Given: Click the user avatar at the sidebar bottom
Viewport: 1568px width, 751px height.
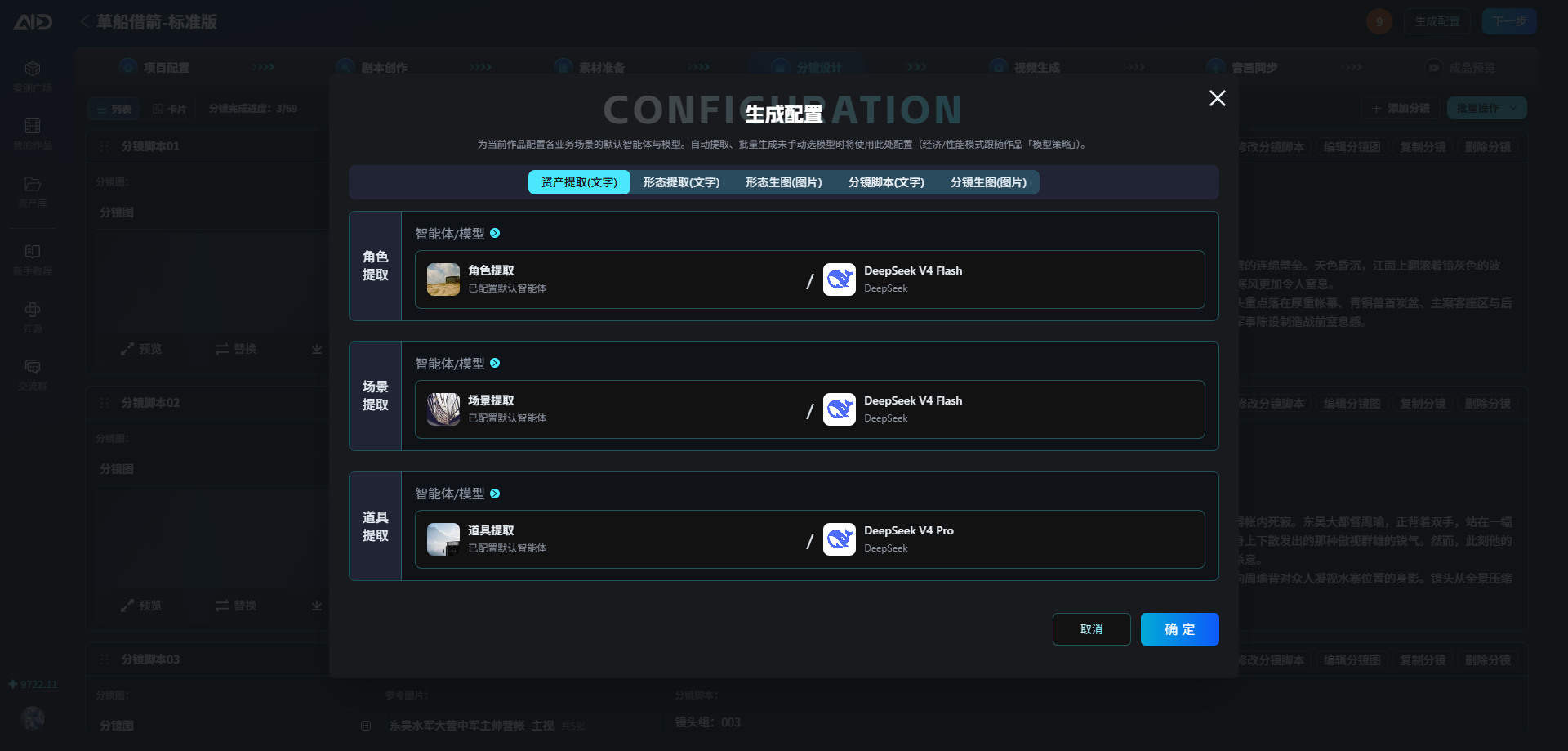Looking at the screenshot, I should point(33,718).
